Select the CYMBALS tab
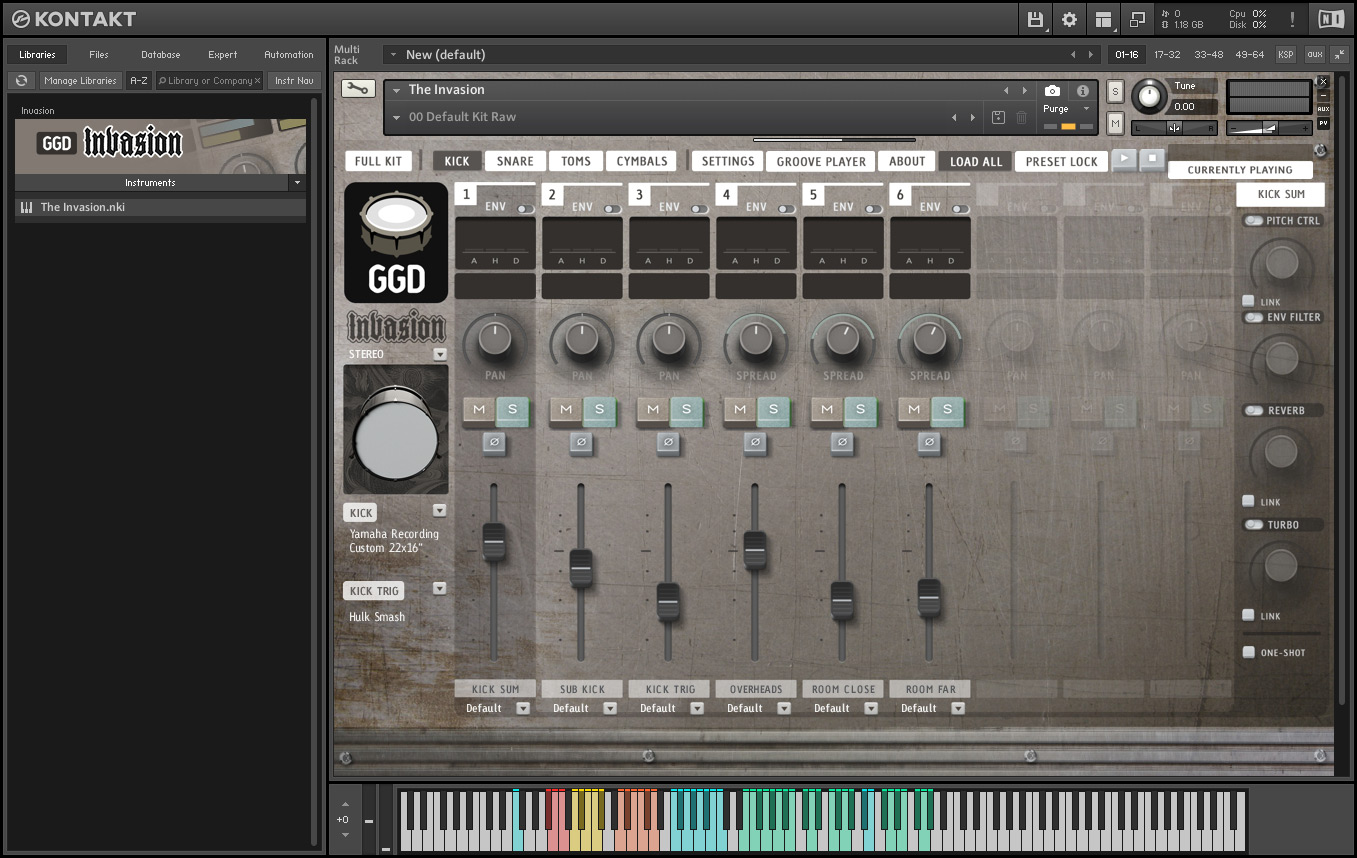The height and width of the screenshot is (858, 1357). coord(642,161)
